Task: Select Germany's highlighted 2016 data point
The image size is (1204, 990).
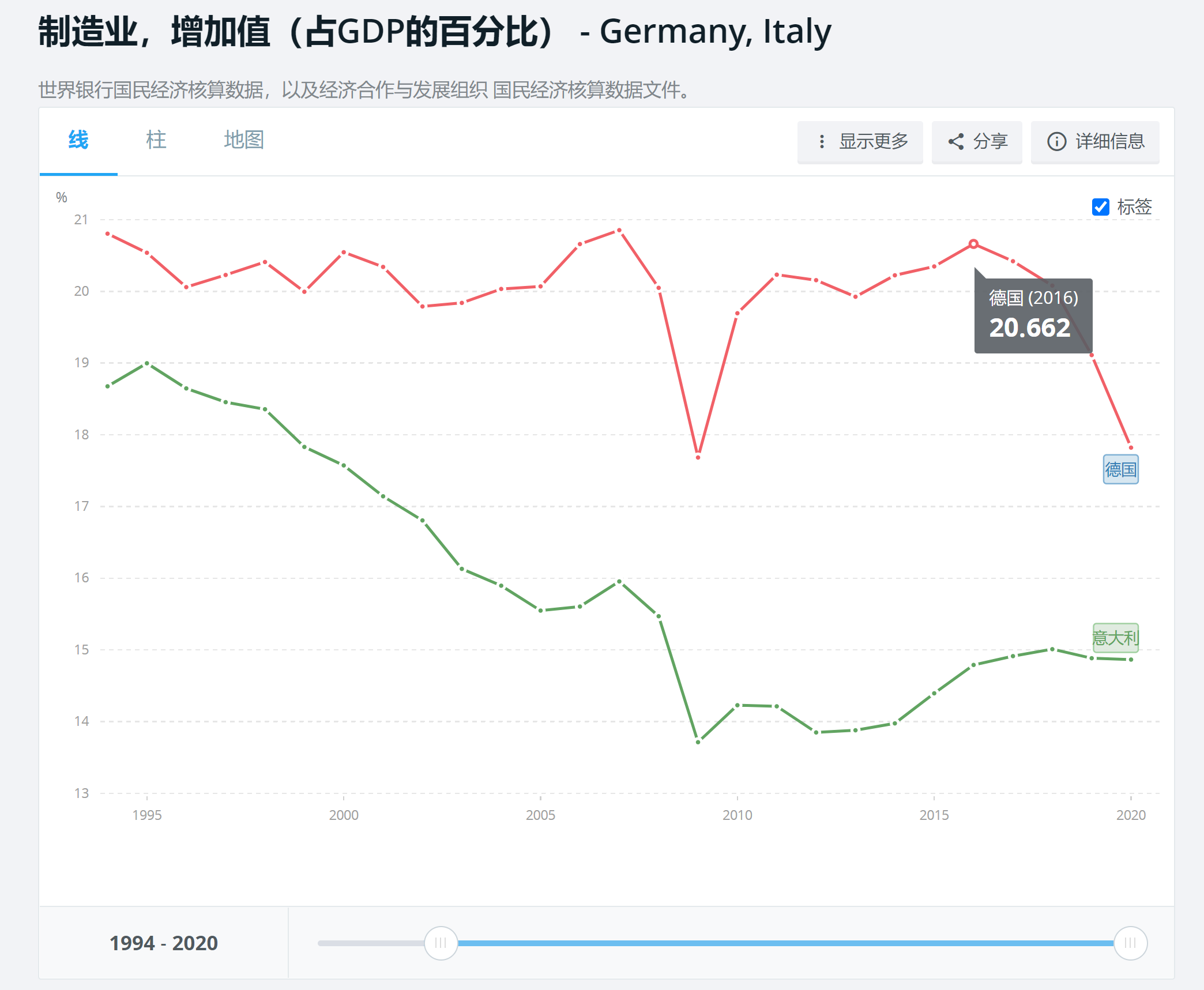Action: click(973, 244)
